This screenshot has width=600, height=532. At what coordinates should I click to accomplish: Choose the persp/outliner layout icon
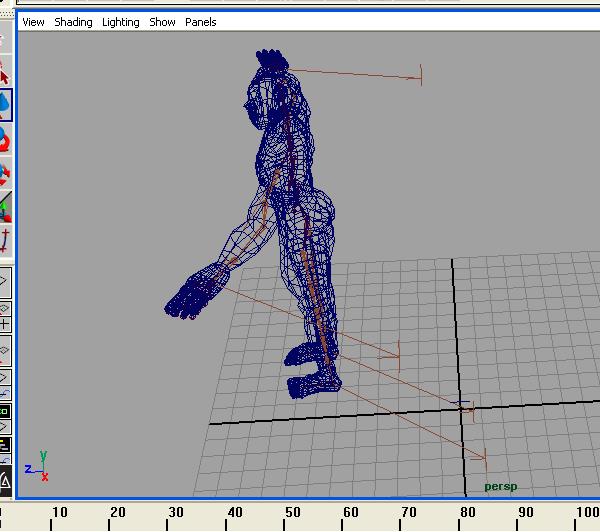pyautogui.click(x=5, y=351)
